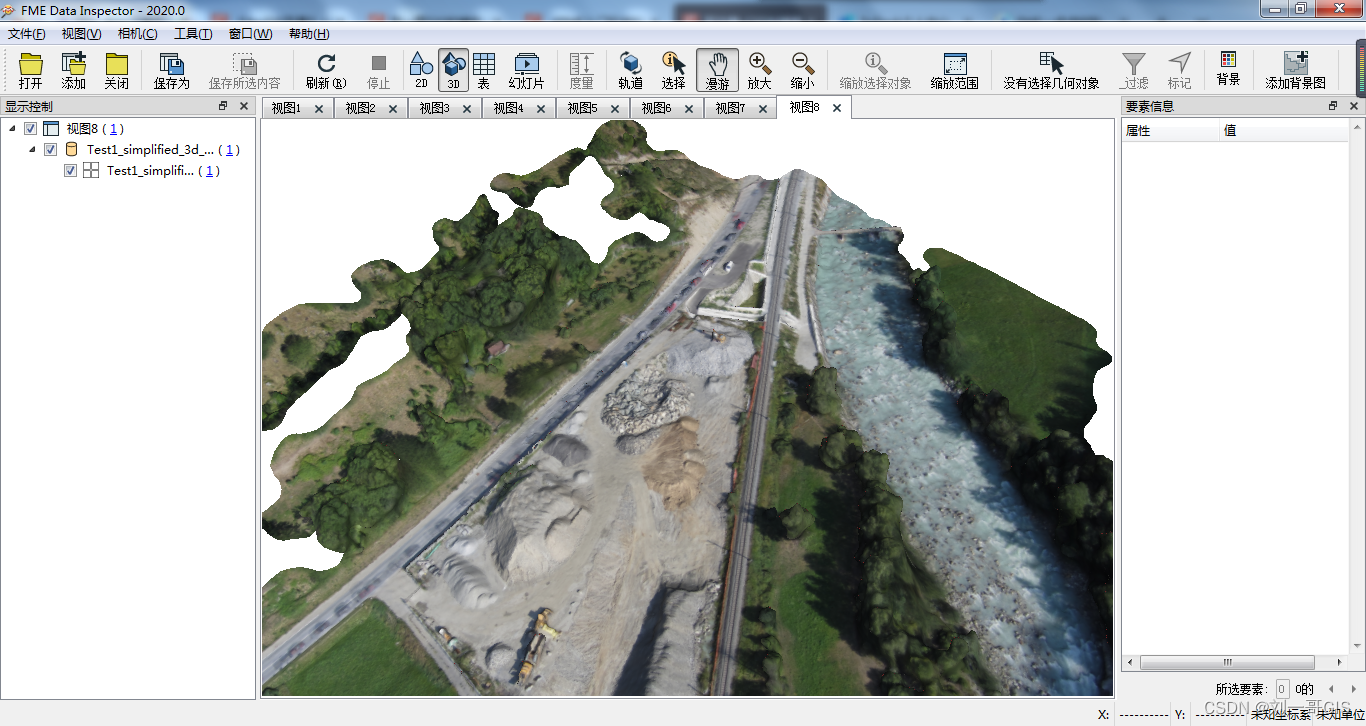The height and width of the screenshot is (726, 1366).
Task: Collapse the Test1_simplified_3d_... dataset node
Action: pyautogui.click(x=32, y=149)
